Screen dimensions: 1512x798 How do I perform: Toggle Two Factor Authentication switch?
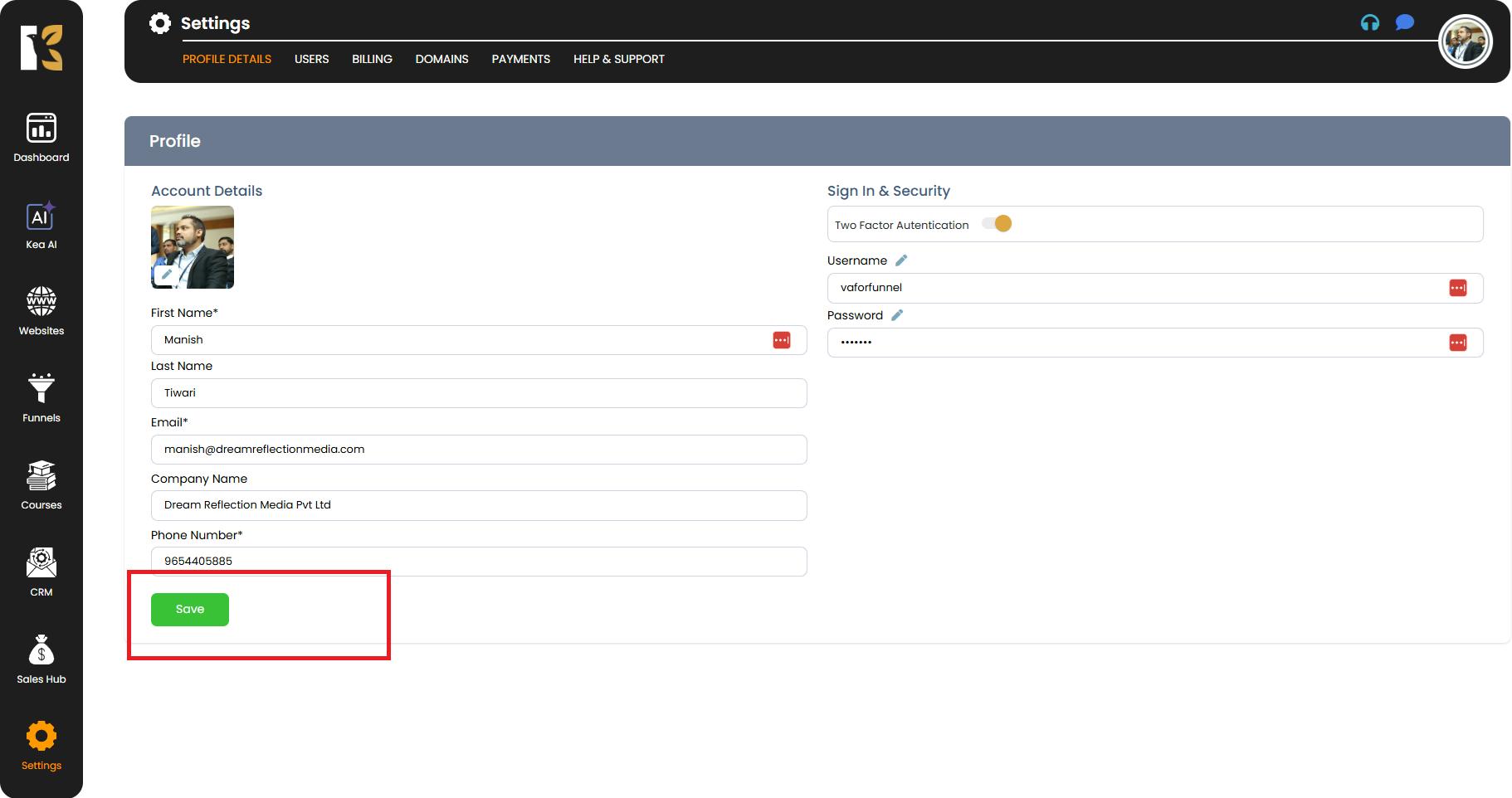(x=997, y=224)
